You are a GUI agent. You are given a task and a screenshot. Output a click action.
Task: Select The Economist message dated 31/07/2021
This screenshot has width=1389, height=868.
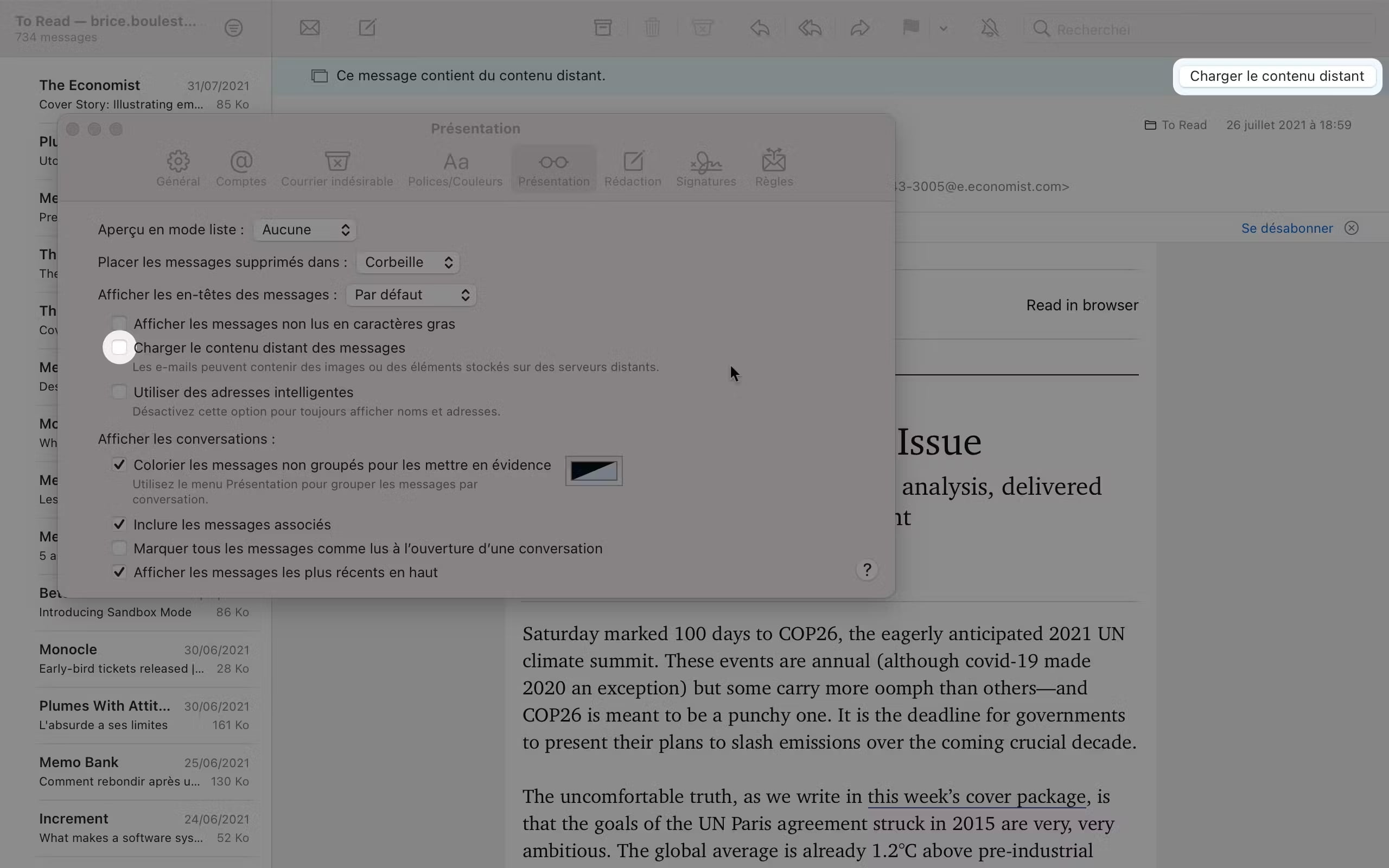[x=144, y=94]
